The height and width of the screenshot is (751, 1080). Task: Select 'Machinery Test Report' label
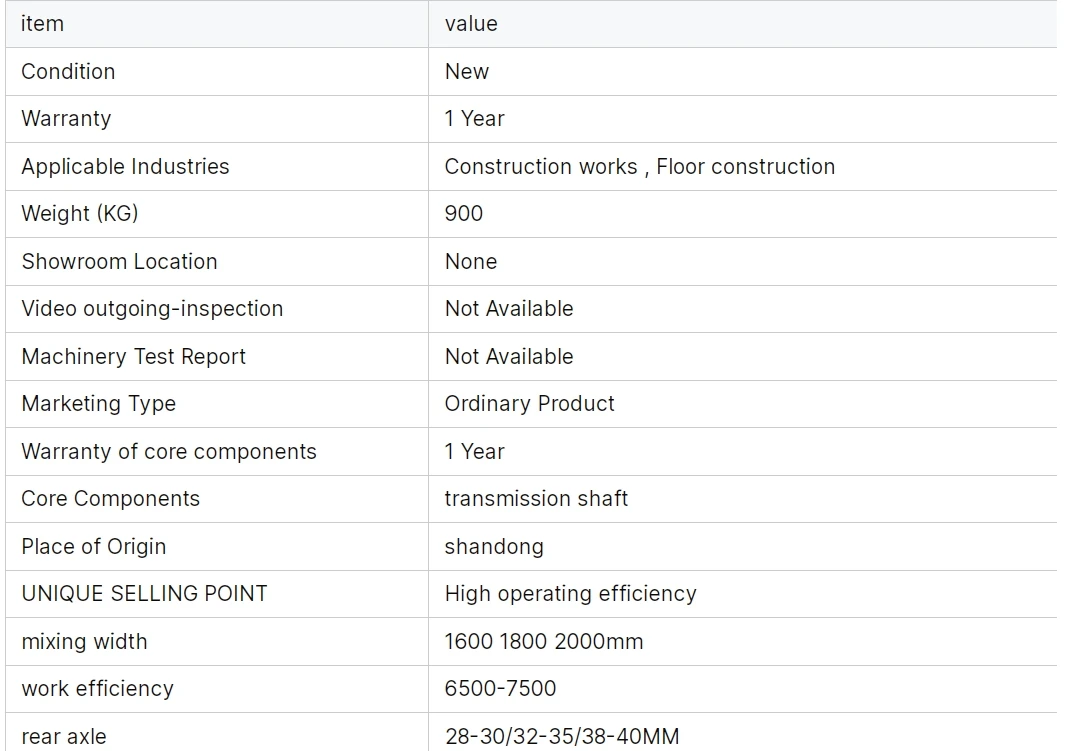click(x=133, y=357)
